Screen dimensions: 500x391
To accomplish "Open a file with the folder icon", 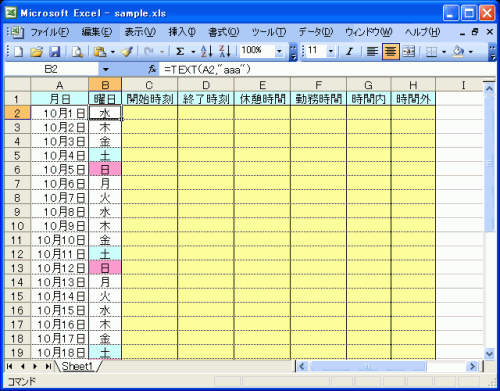I will click(36, 52).
